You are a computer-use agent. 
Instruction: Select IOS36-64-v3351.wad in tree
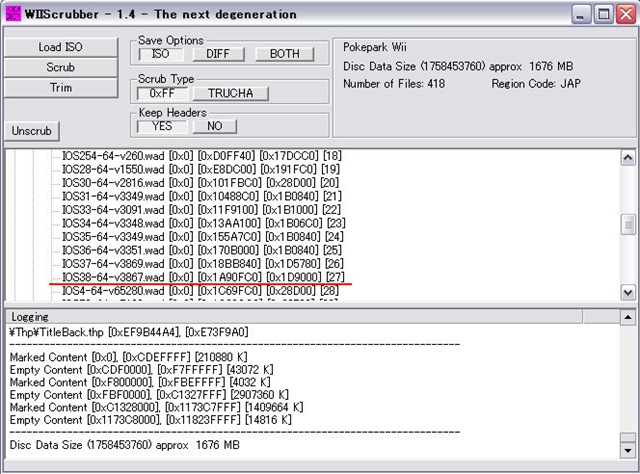tap(202, 250)
